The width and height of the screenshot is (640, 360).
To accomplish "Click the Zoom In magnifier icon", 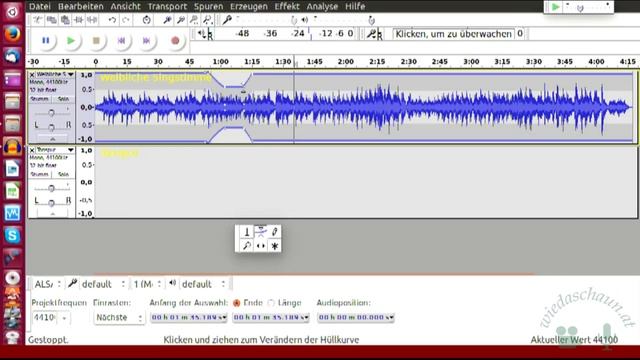I will [x=167, y=20].
